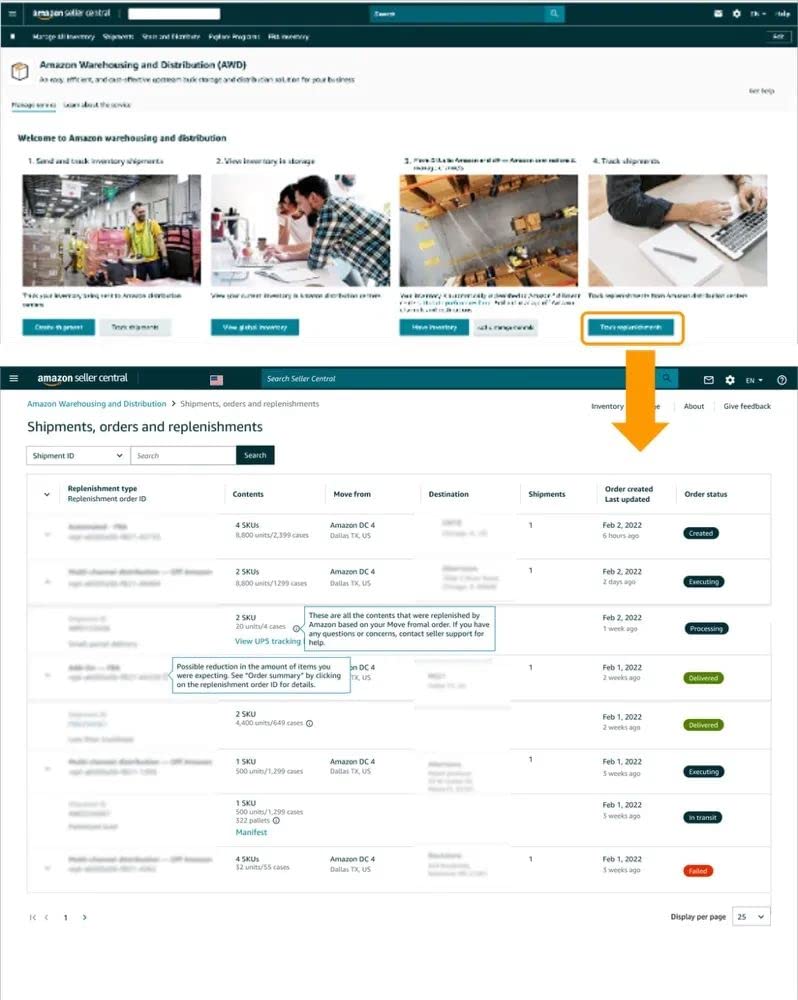This screenshot has height=1000, width=798.
Task: Click the search magnifier icon in top header
Action: (x=554, y=13)
